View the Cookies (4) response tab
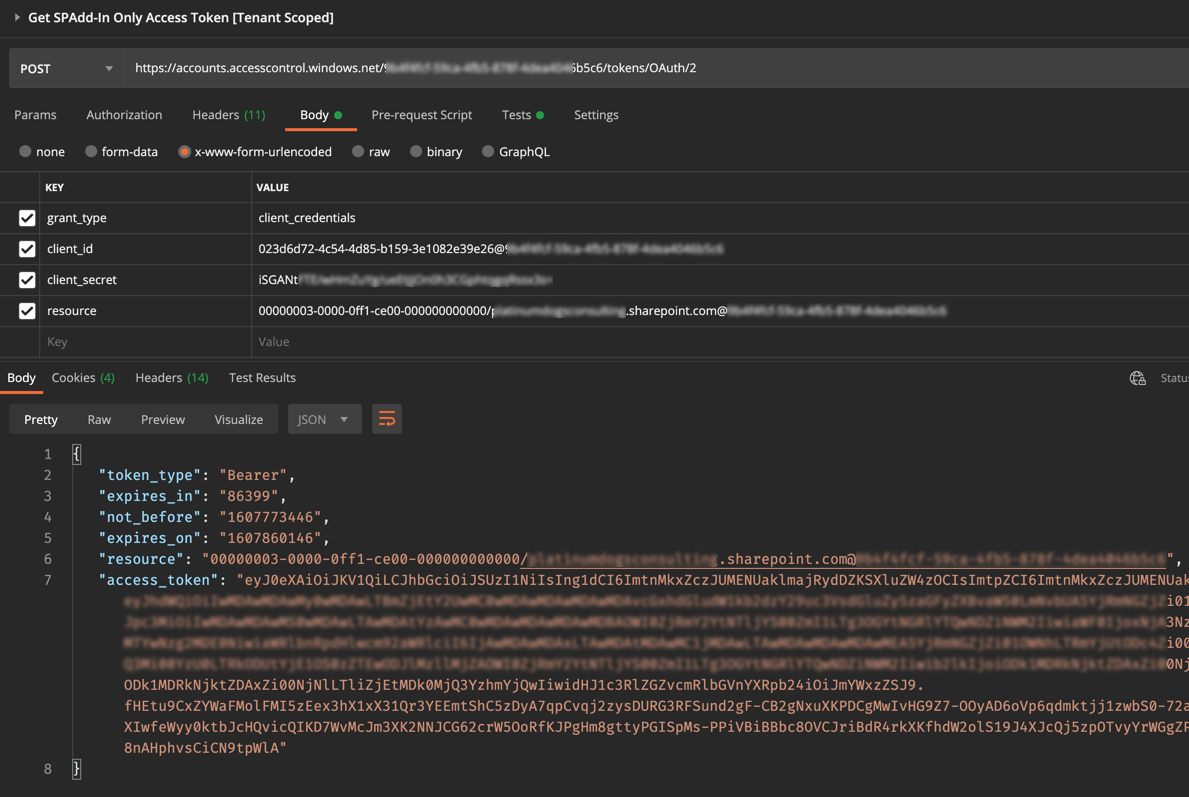1189x797 pixels. [83, 378]
